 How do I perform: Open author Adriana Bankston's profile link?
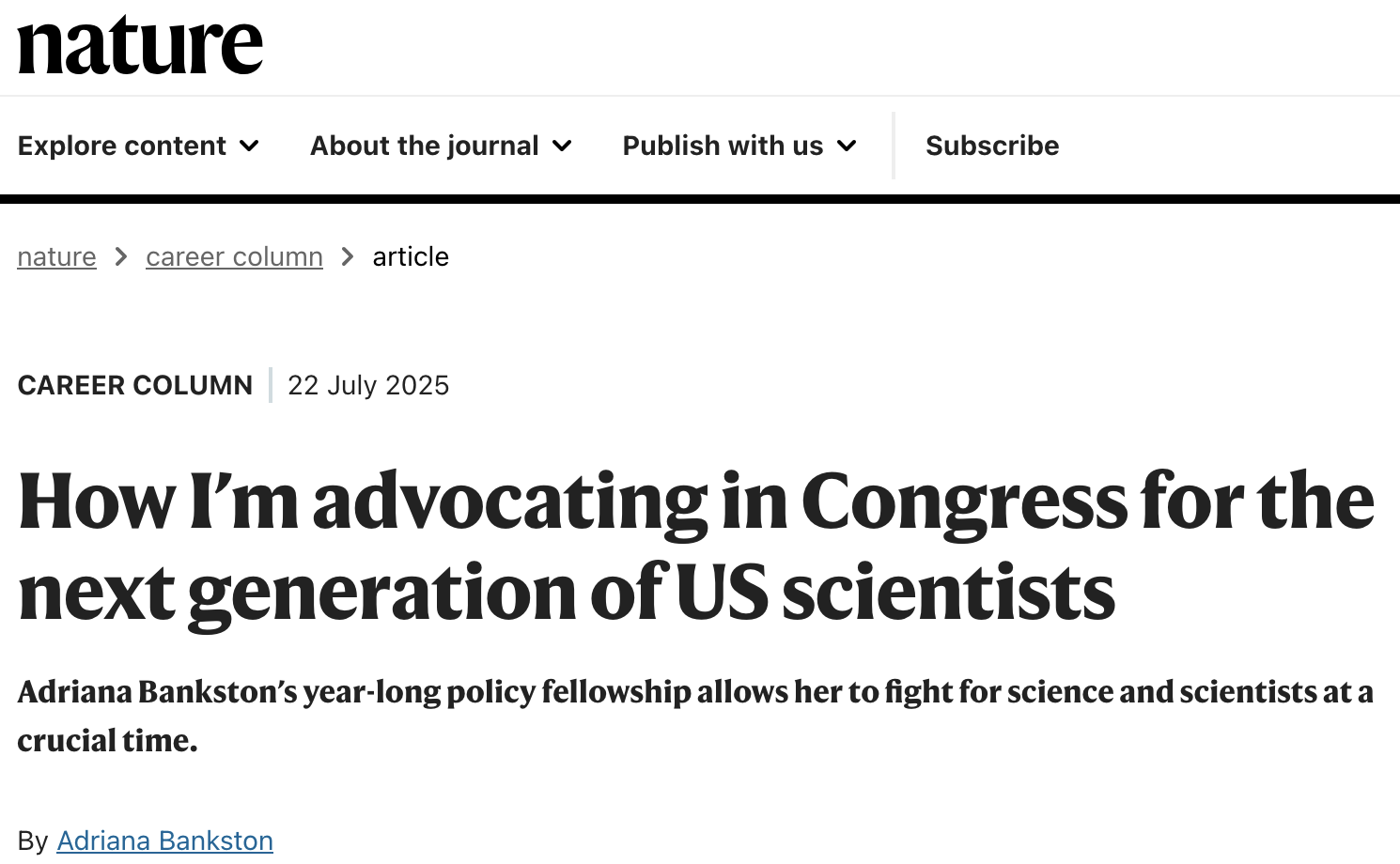click(x=164, y=841)
